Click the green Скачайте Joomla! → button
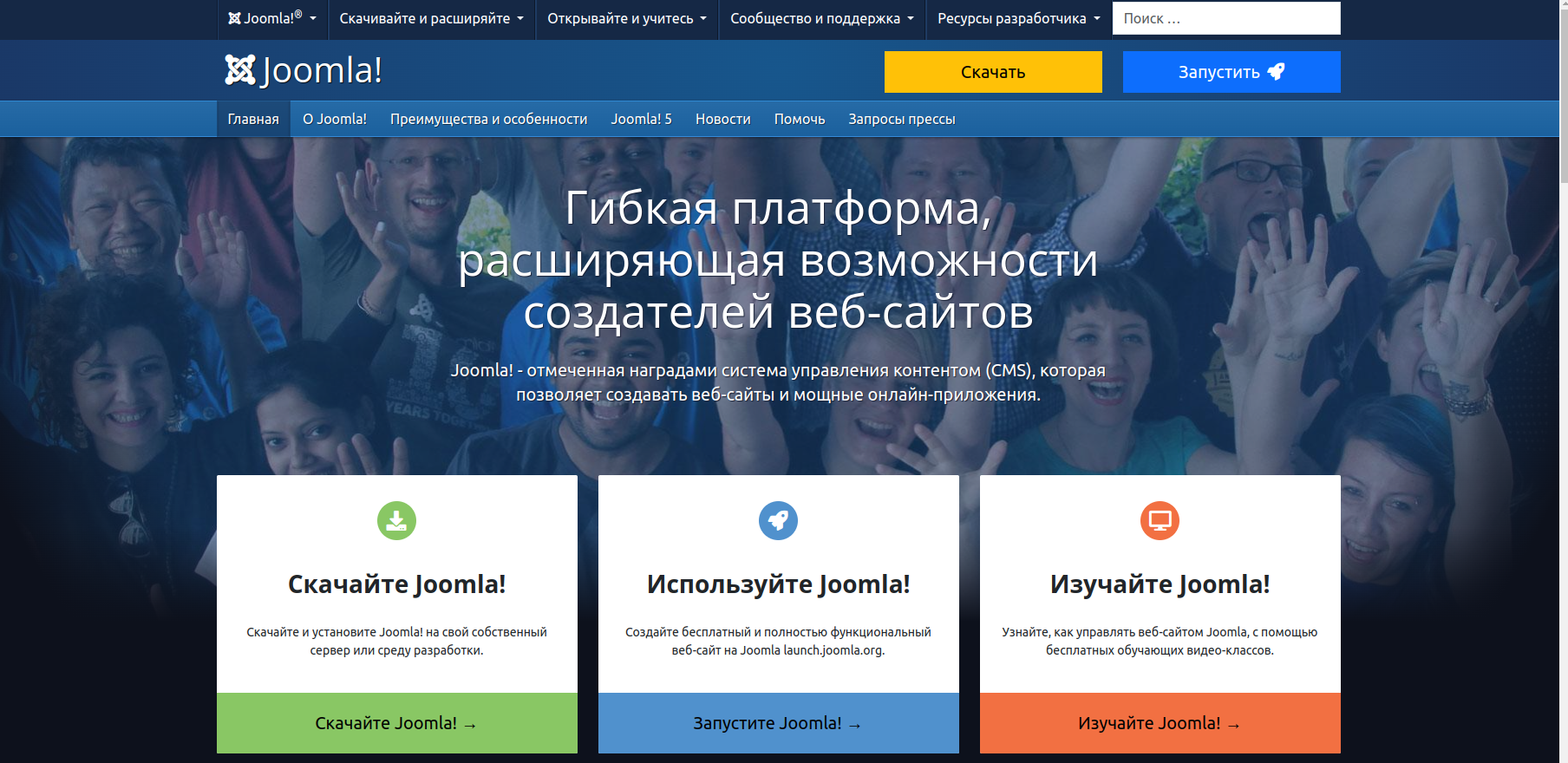 397,723
